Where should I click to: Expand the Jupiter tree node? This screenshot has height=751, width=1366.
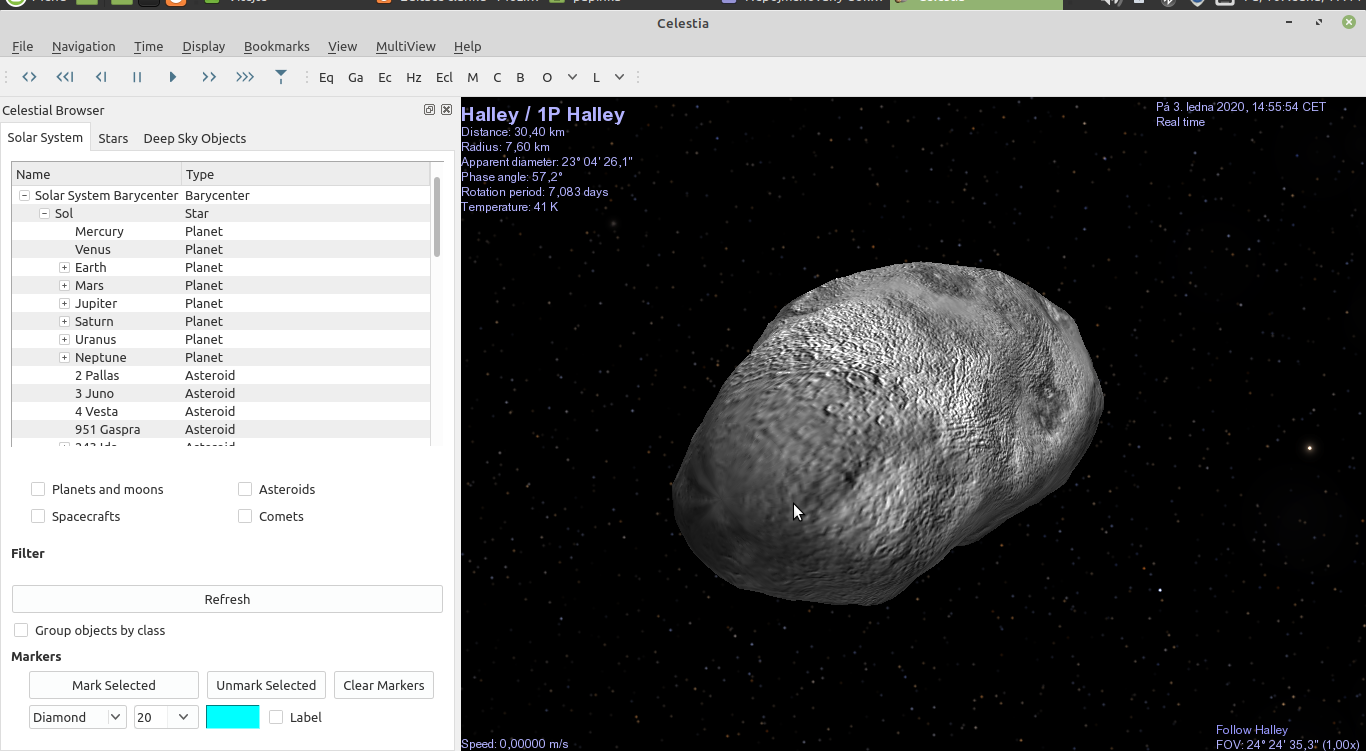tap(64, 303)
